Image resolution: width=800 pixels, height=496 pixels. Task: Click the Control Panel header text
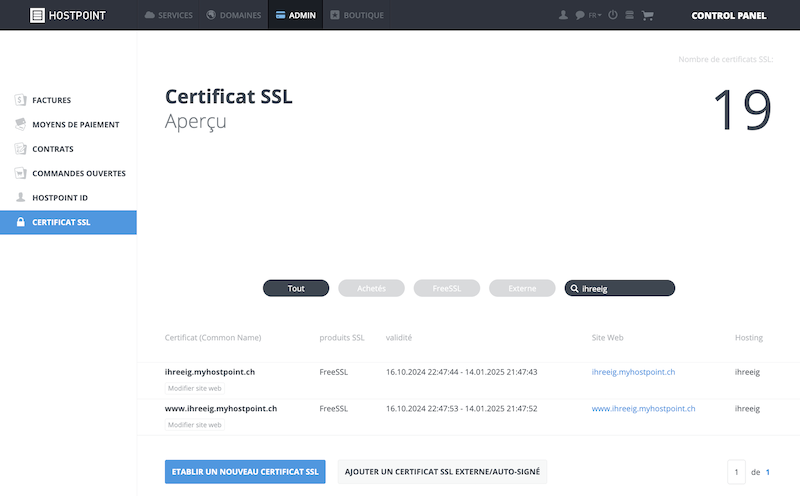click(x=729, y=15)
